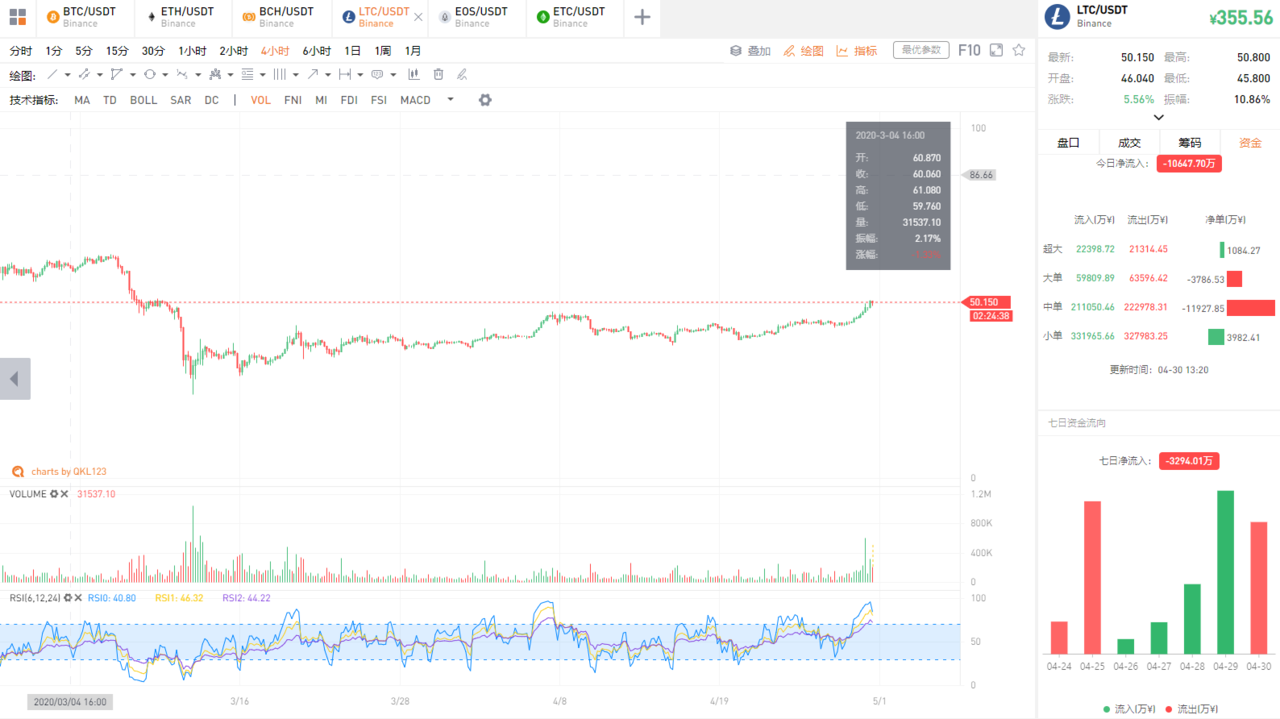Image resolution: width=1280 pixels, height=719 pixels.
Task: Switch to ETH/USDT tab
Action: 185,17
